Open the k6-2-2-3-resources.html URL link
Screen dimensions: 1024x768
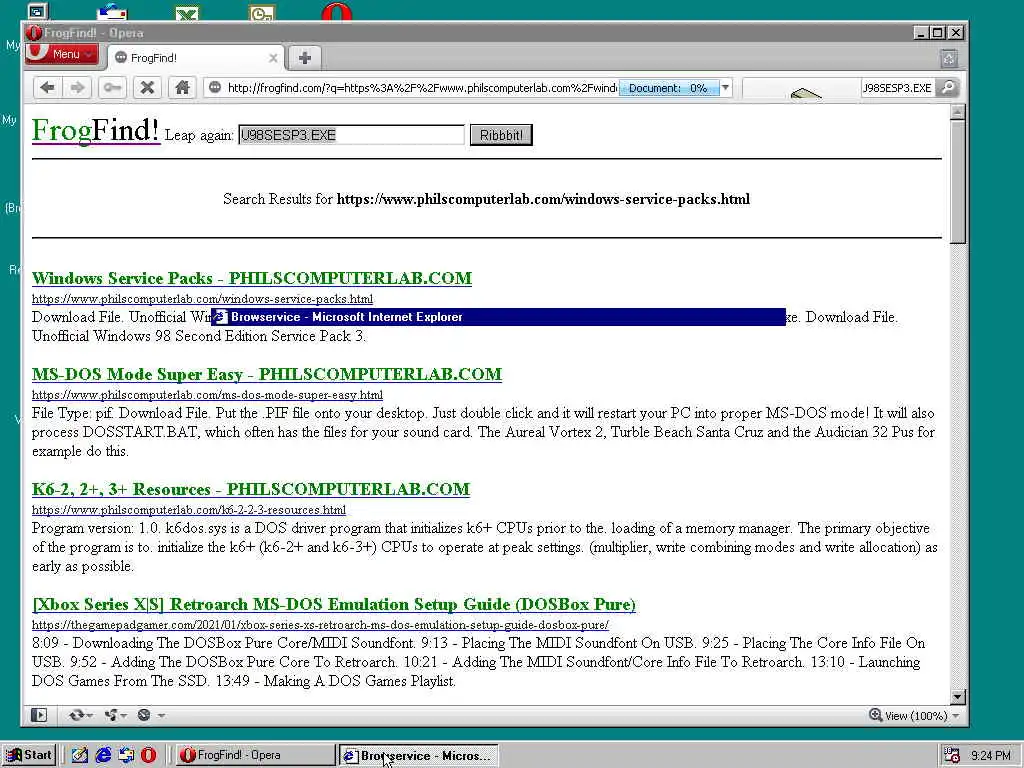(x=189, y=510)
